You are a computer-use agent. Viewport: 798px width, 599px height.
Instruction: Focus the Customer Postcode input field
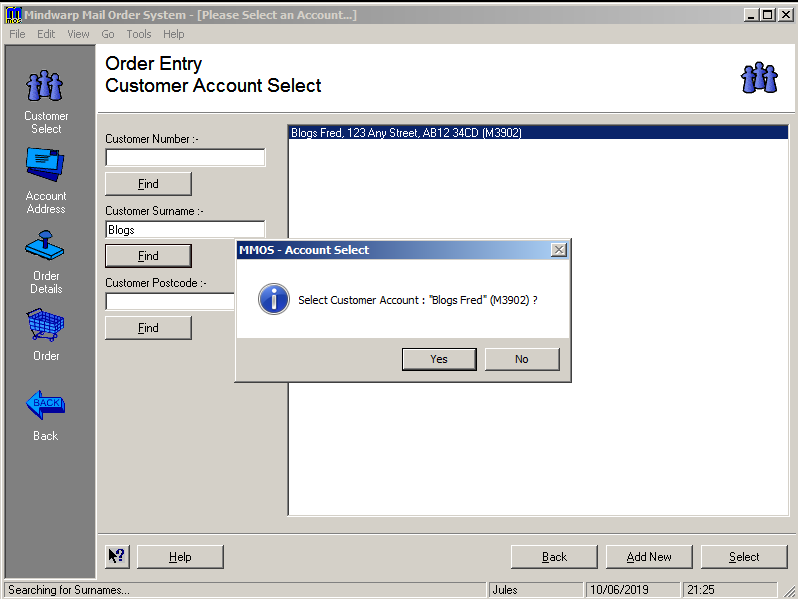click(170, 301)
